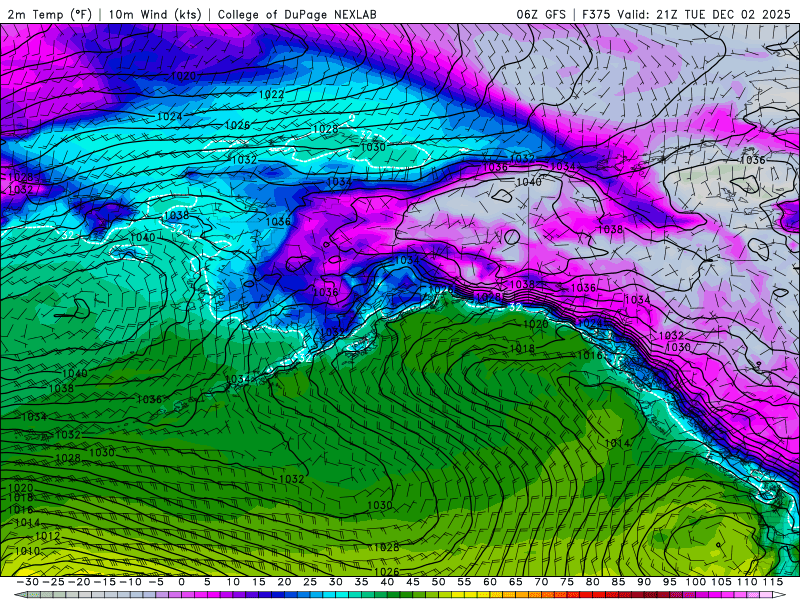Screen dimensions: 800x600
Task: Click the 1012 isobar contour label
Action: click(x=47, y=536)
